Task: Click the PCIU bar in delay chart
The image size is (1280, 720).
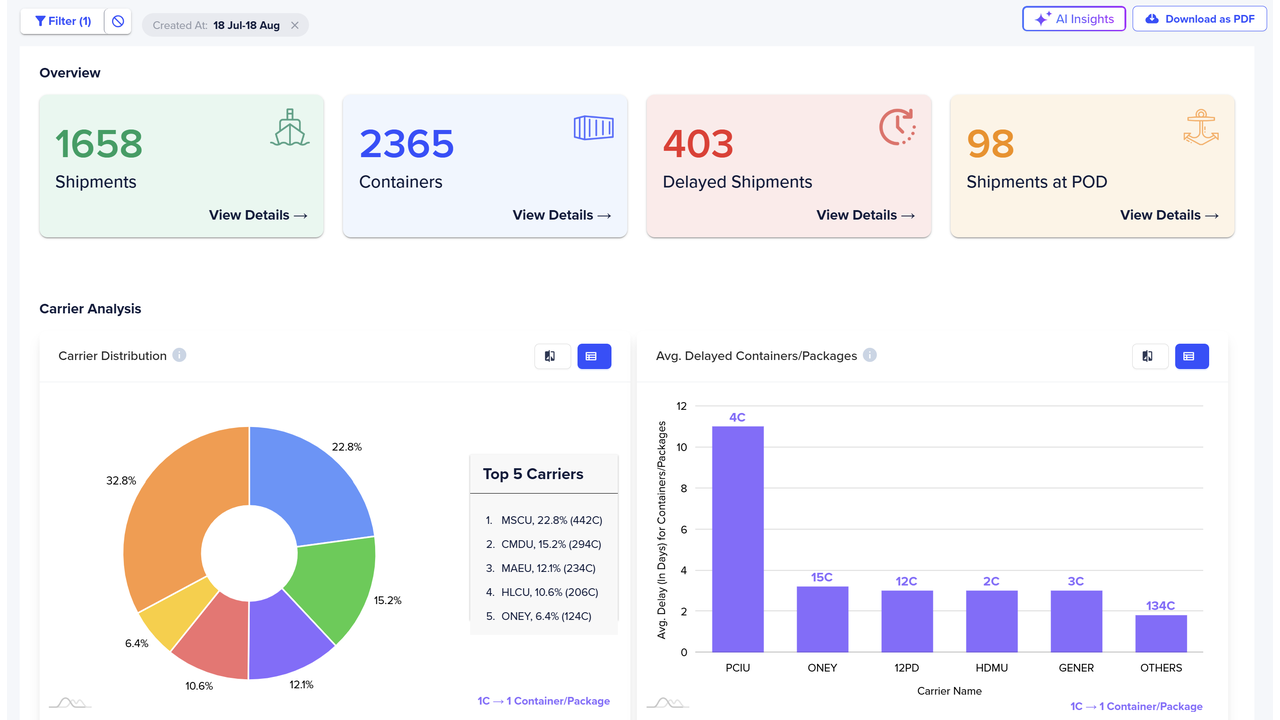Action: click(x=738, y=539)
